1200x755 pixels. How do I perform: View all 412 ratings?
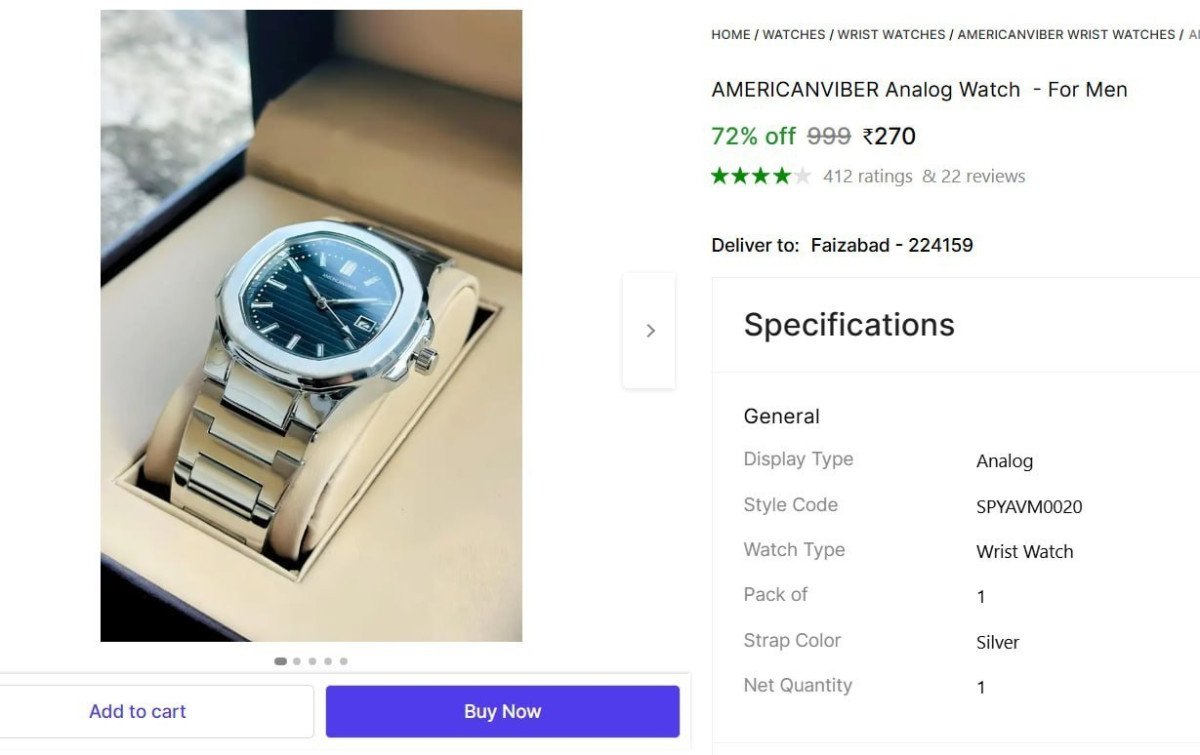click(867, 176)
